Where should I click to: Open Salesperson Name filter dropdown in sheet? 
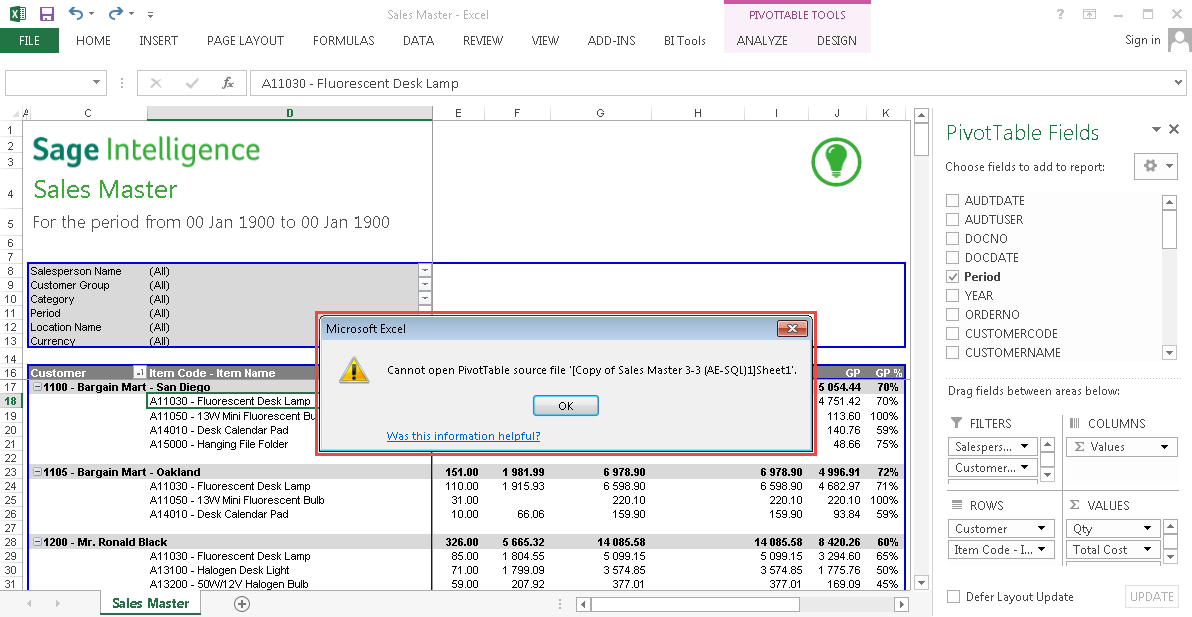pos(425,271)
